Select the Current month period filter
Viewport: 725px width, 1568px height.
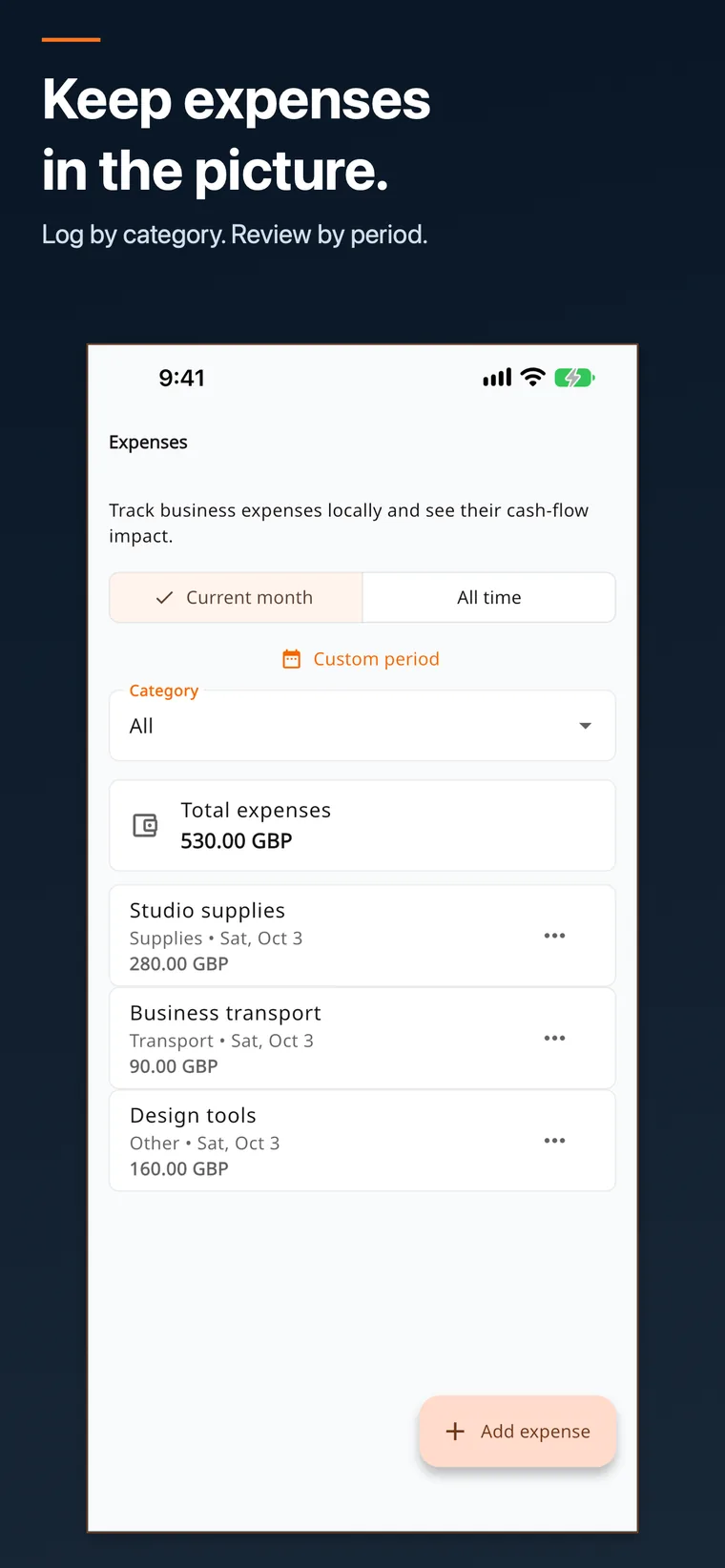click(236, 597)
